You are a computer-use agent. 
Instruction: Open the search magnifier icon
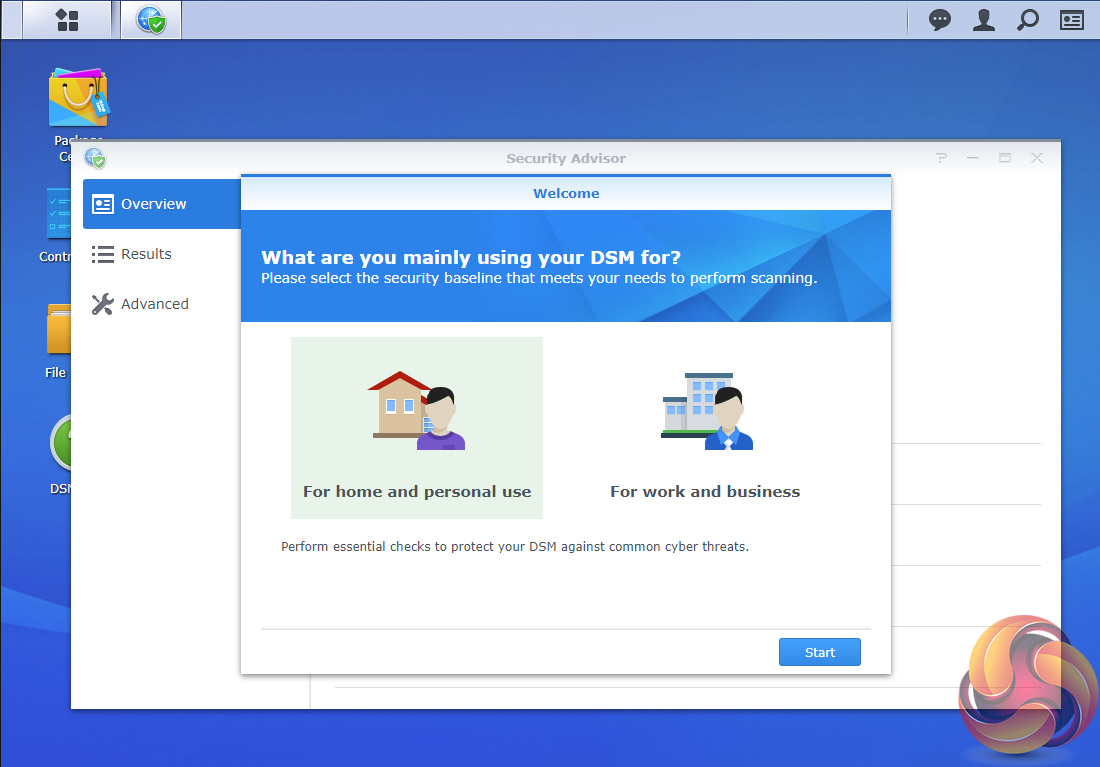[1028, 20]
